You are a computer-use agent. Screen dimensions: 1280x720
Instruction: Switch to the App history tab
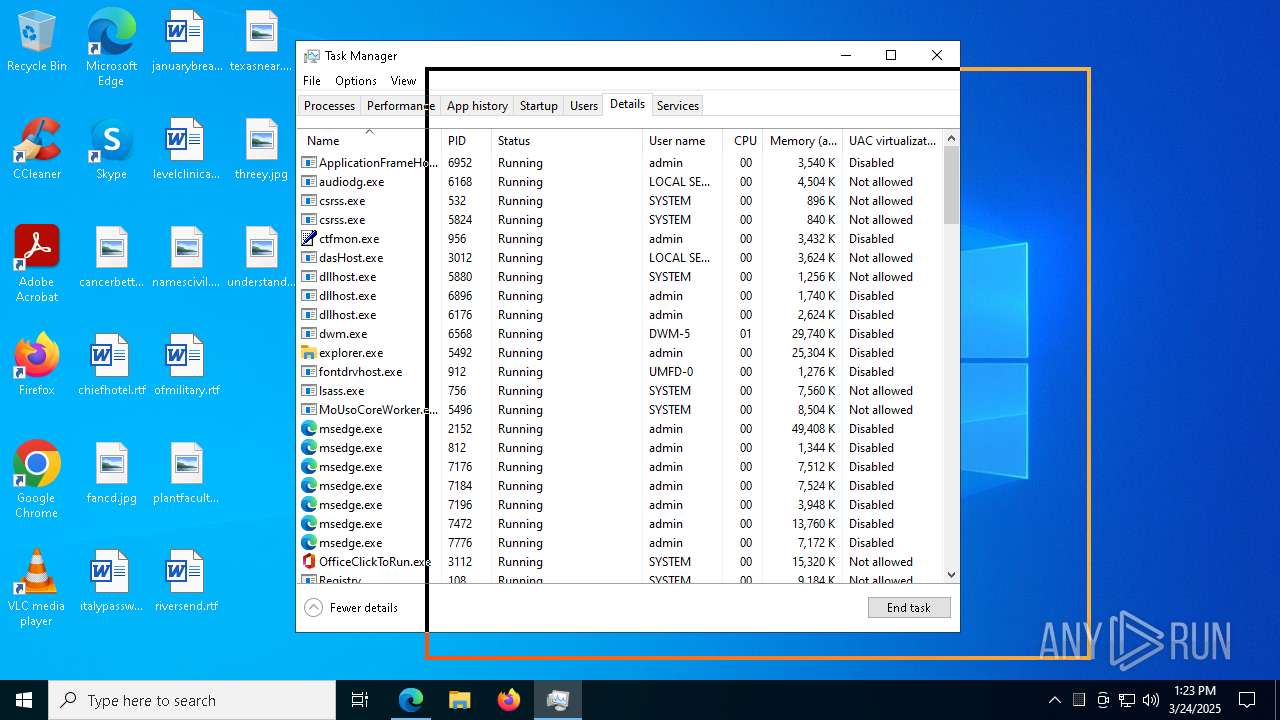(477, 106)
